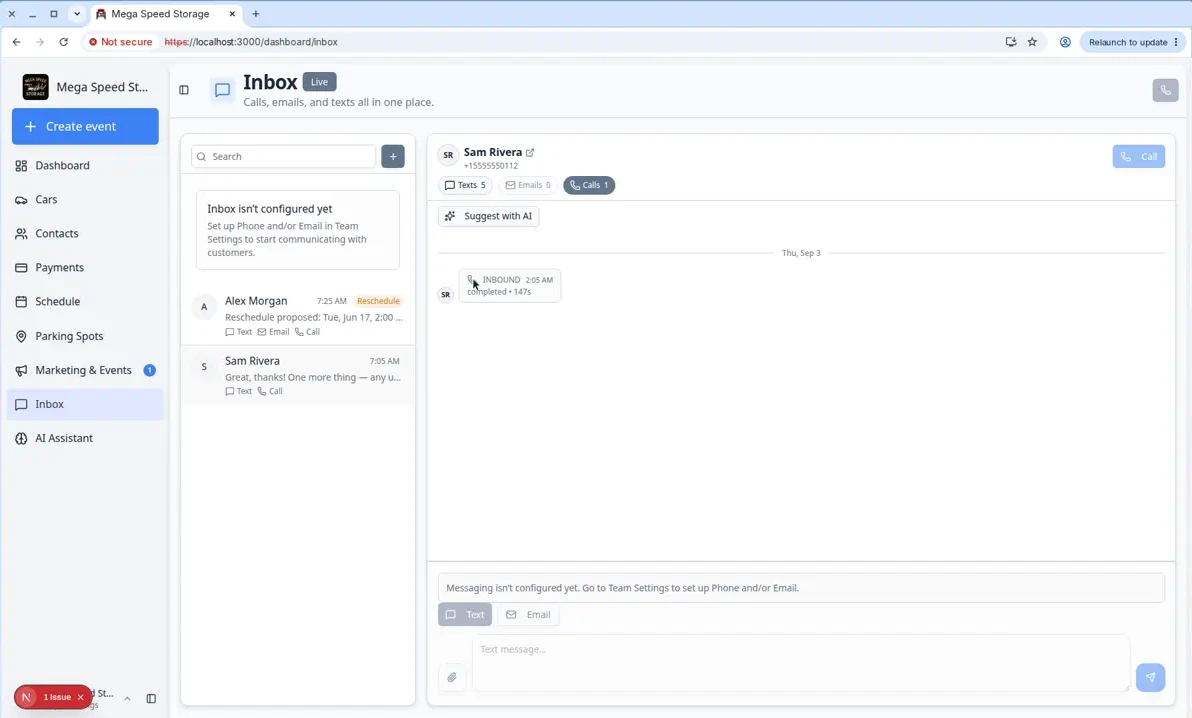Screen dimensions: 1192x718
Task: Click the address bar URL
Action: (251, 42)
